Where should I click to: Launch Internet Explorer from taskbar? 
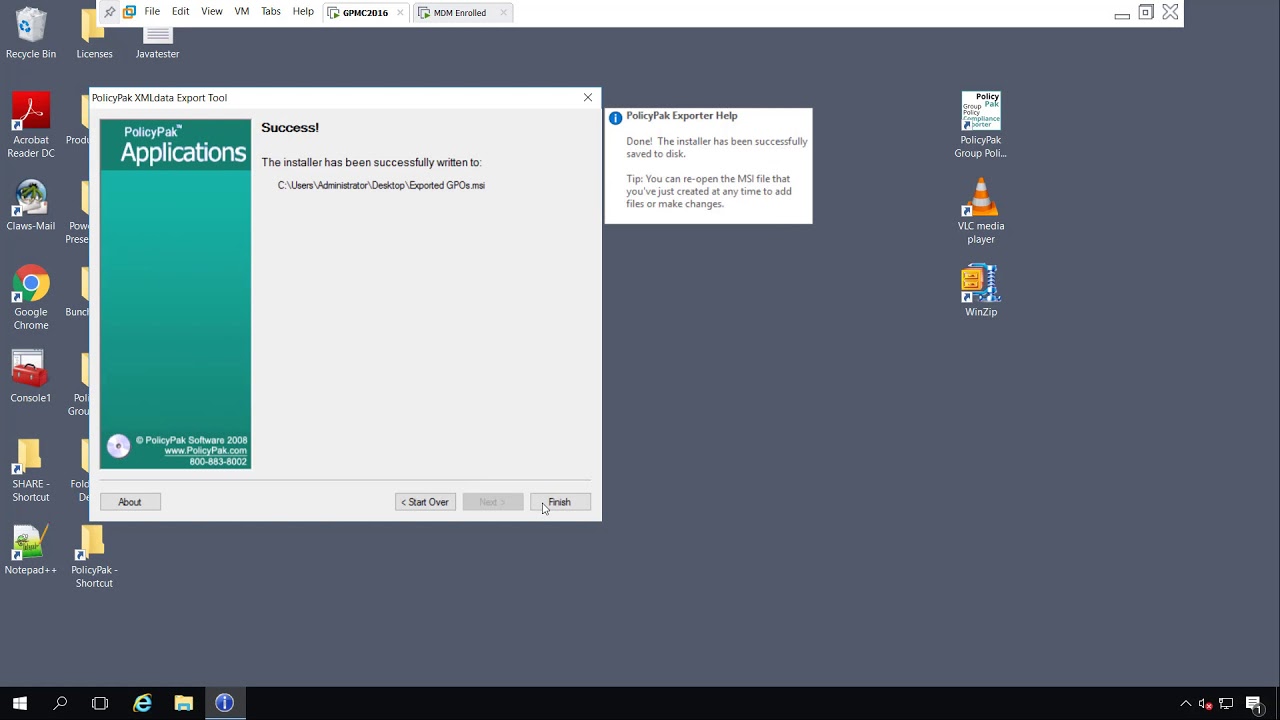[143, 703]
